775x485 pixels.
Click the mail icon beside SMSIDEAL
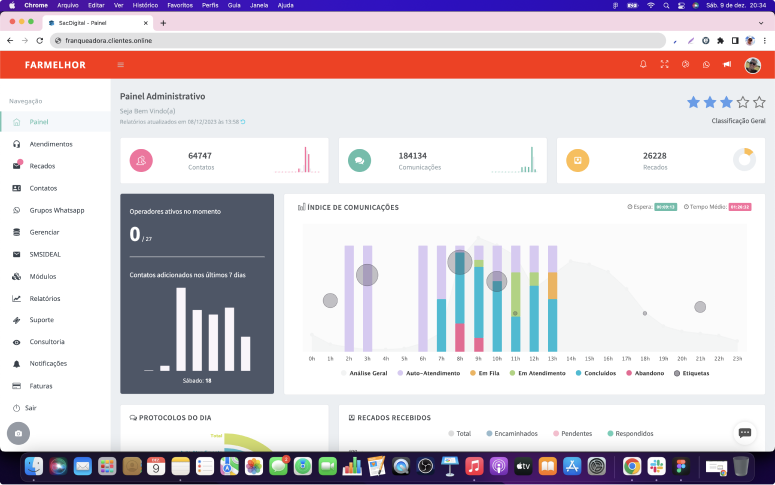pyautogui.click(x=16, y=254)
